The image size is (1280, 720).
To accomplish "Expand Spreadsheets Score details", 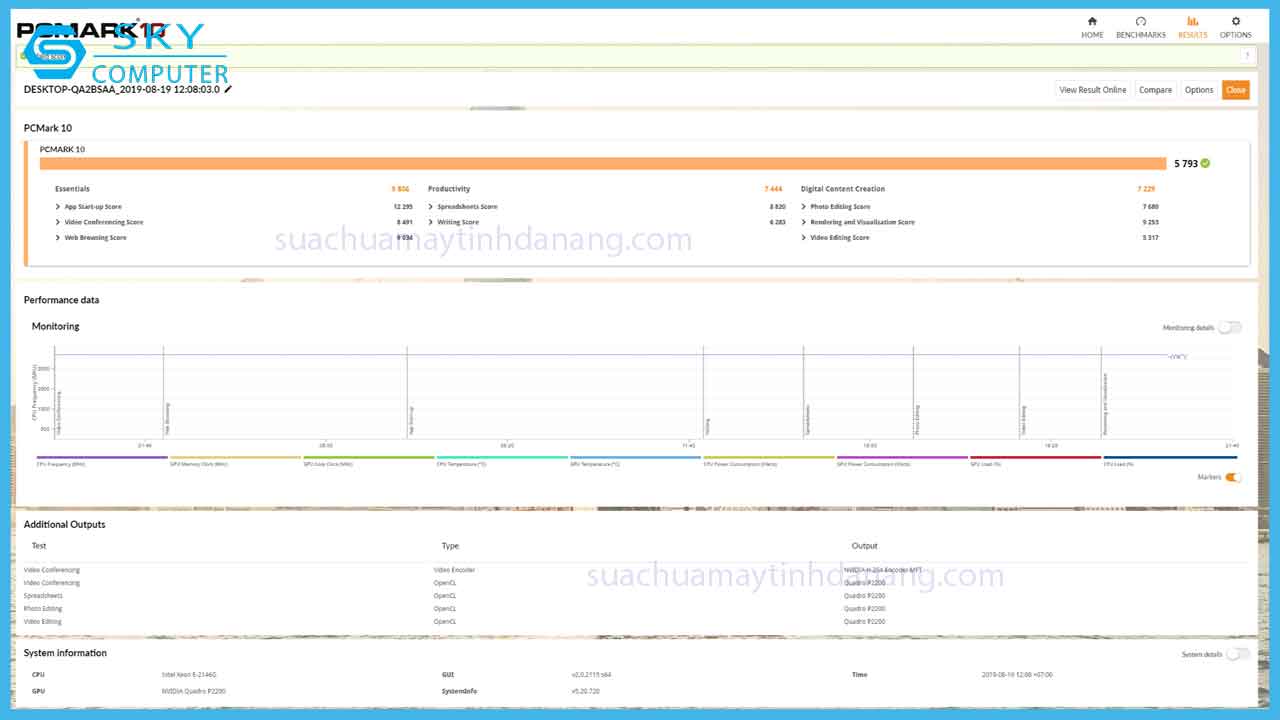I will click(x=432, y=207).
